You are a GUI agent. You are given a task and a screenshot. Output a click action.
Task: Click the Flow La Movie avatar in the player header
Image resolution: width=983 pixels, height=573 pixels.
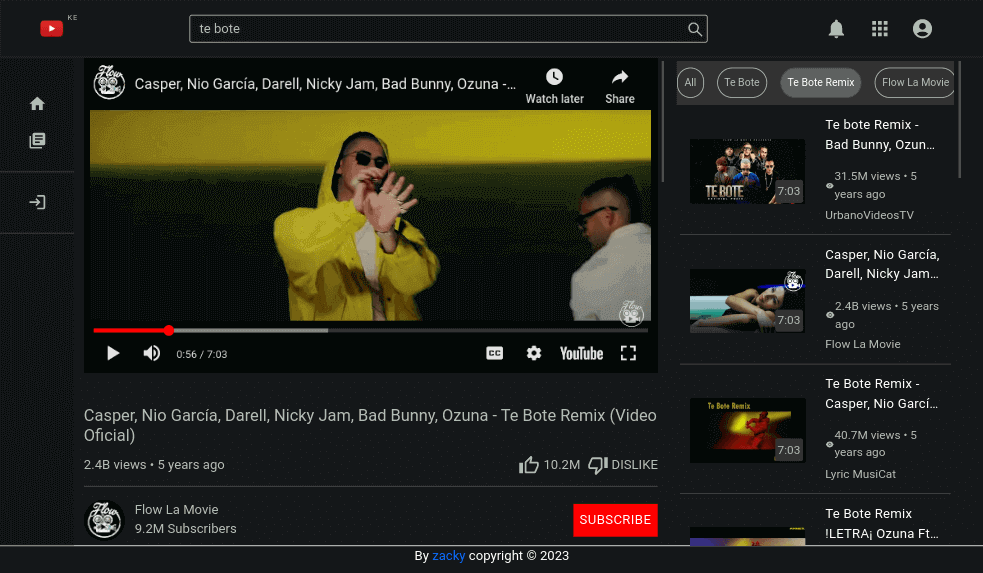pos(109,82)
